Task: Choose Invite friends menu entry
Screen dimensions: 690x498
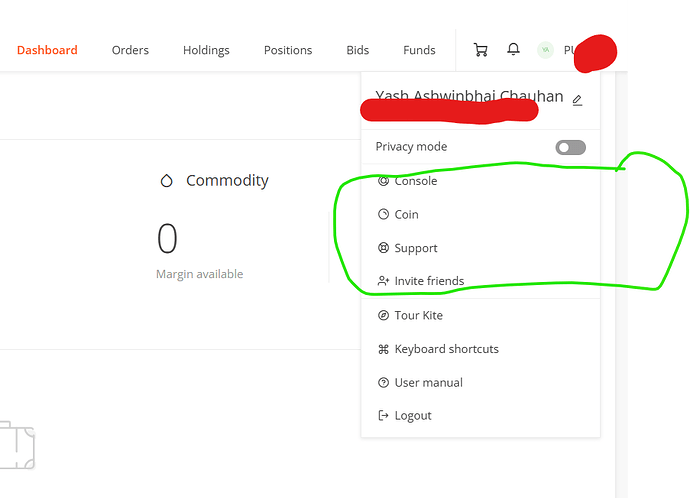Action: click(x=481, y=281)
